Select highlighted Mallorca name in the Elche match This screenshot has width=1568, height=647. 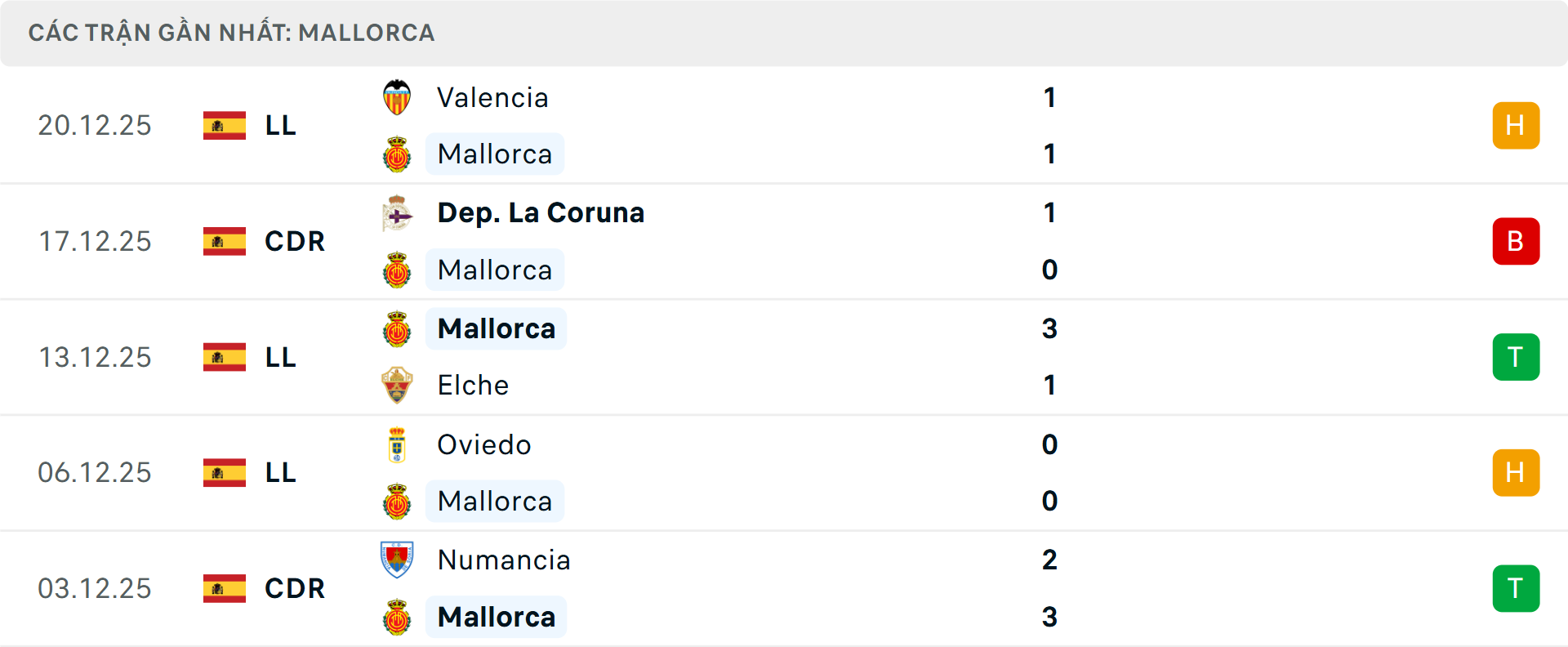coord(497,328)
